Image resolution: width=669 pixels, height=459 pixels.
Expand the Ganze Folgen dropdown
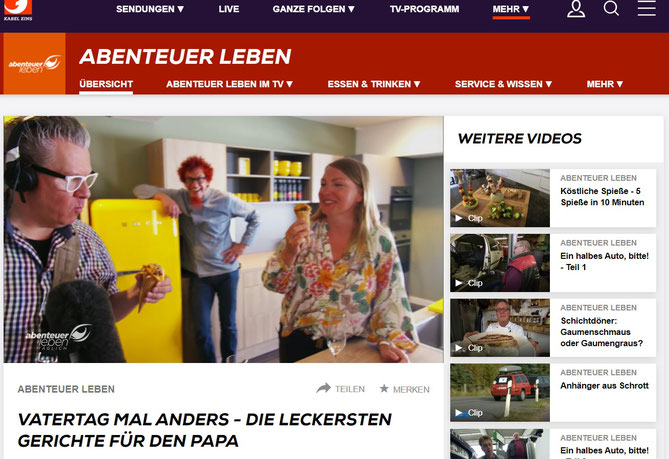pyautogui.click(x=314, y=9)
